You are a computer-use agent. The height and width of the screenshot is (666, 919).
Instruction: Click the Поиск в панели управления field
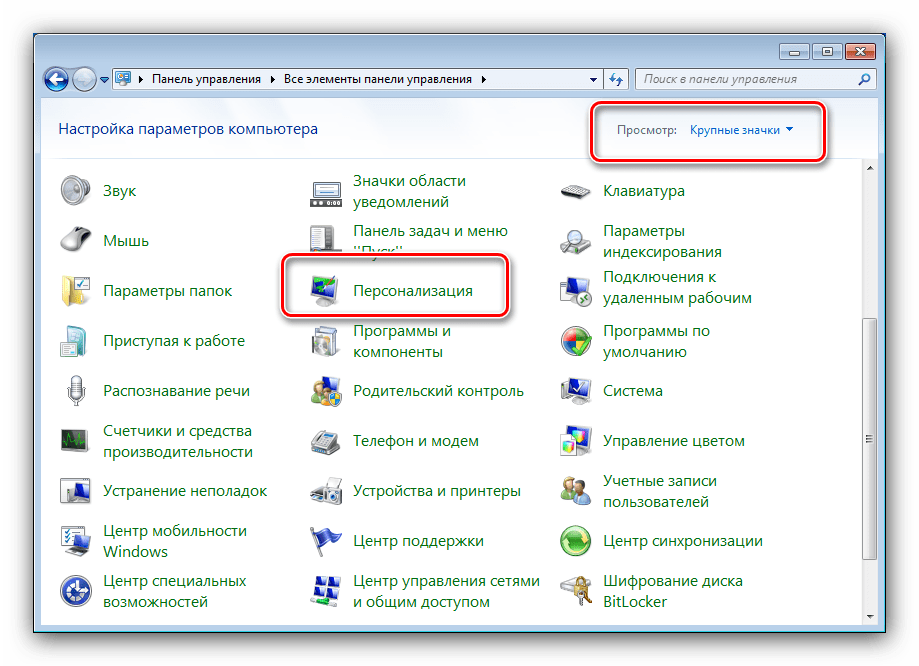click(745, 79)
